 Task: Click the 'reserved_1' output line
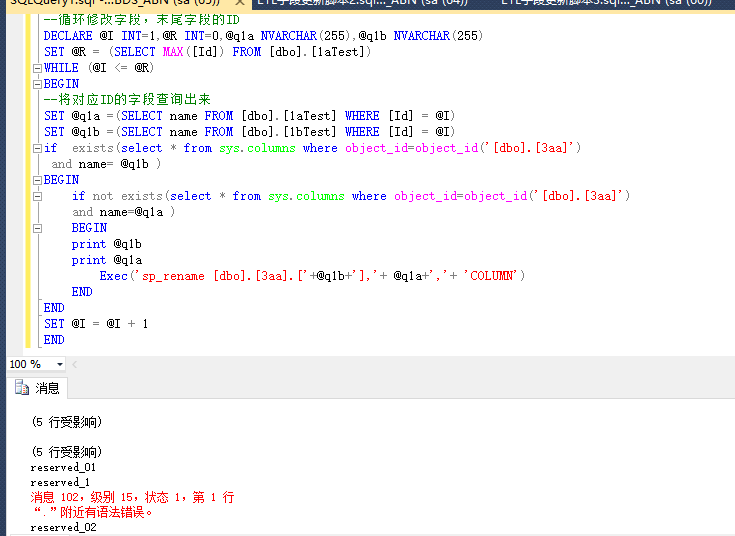click(x=60, y=483)
